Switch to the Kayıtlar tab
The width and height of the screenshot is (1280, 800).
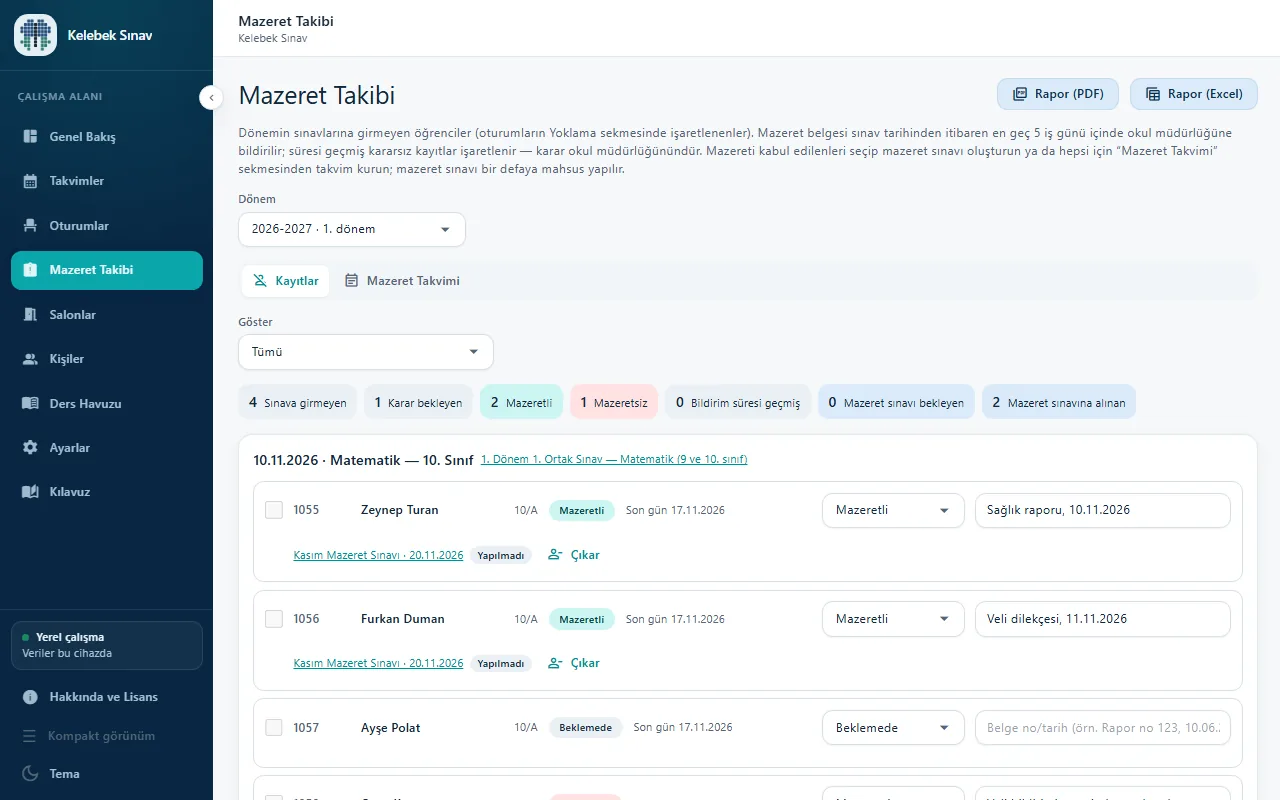point(286,281)
